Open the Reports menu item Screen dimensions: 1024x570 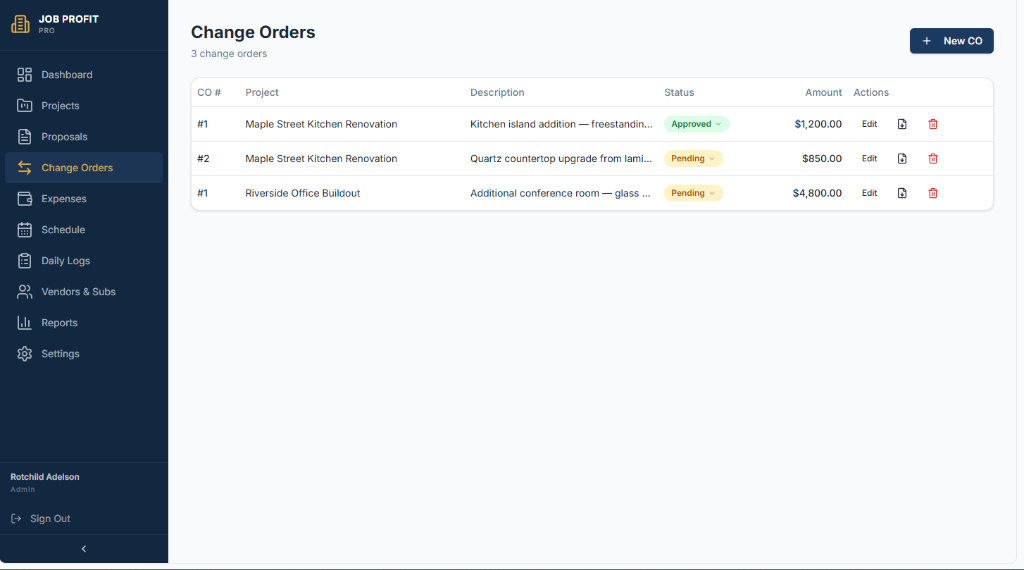84,323
